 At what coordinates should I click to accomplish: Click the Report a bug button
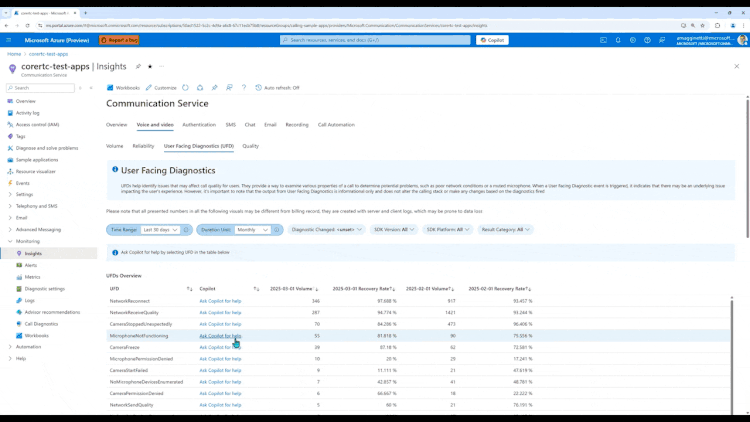click(x=119, y=40)
